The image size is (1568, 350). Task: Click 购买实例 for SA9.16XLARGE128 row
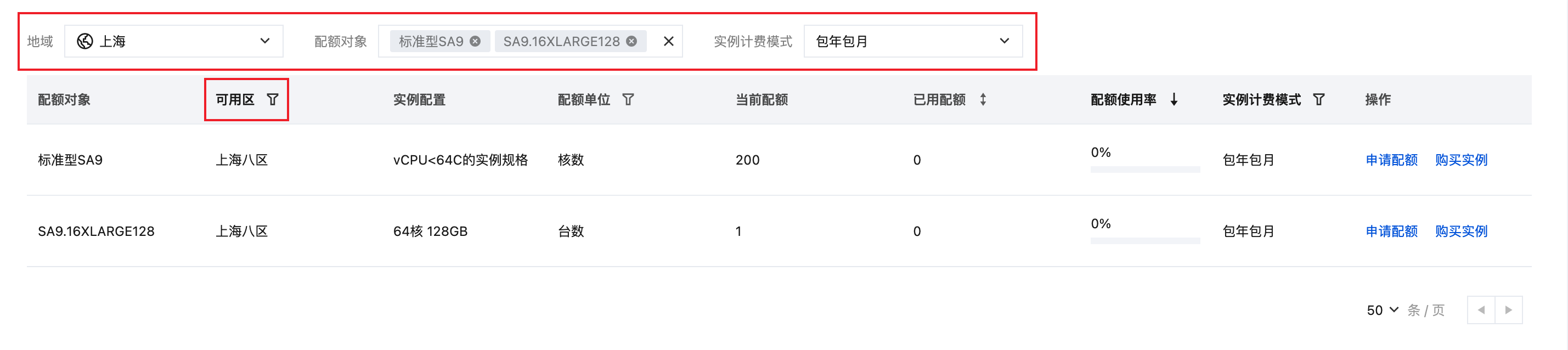click(x=1461, y=232)
